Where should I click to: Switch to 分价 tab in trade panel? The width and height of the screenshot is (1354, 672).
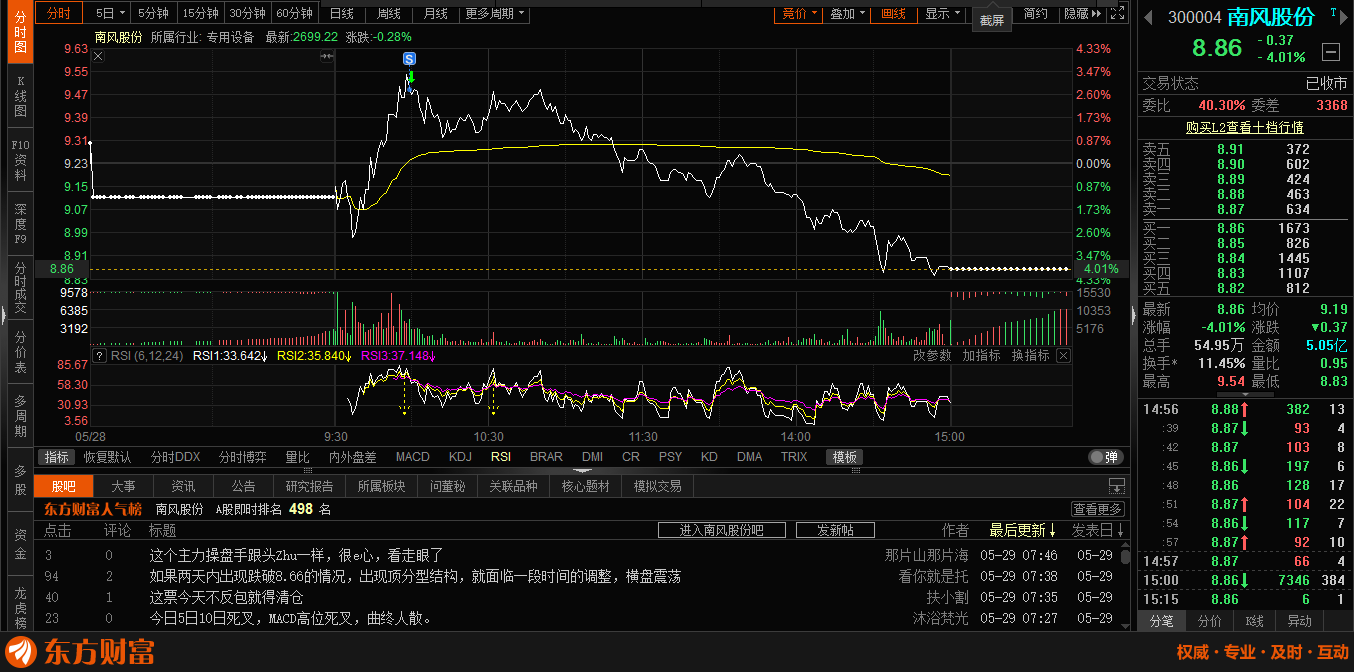click(1209, 621)
